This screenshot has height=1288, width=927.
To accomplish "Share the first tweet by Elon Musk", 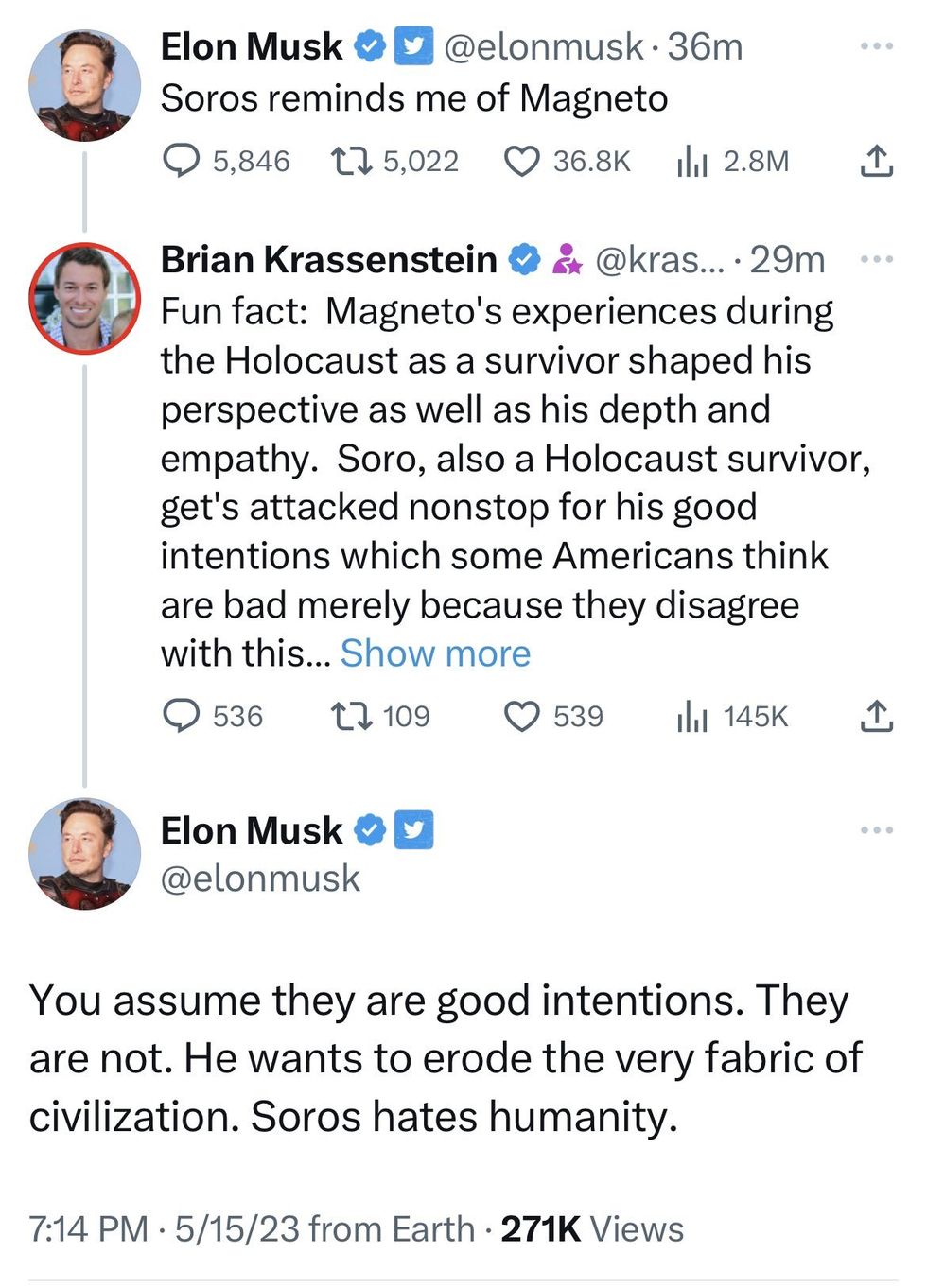I will point(877,161).
